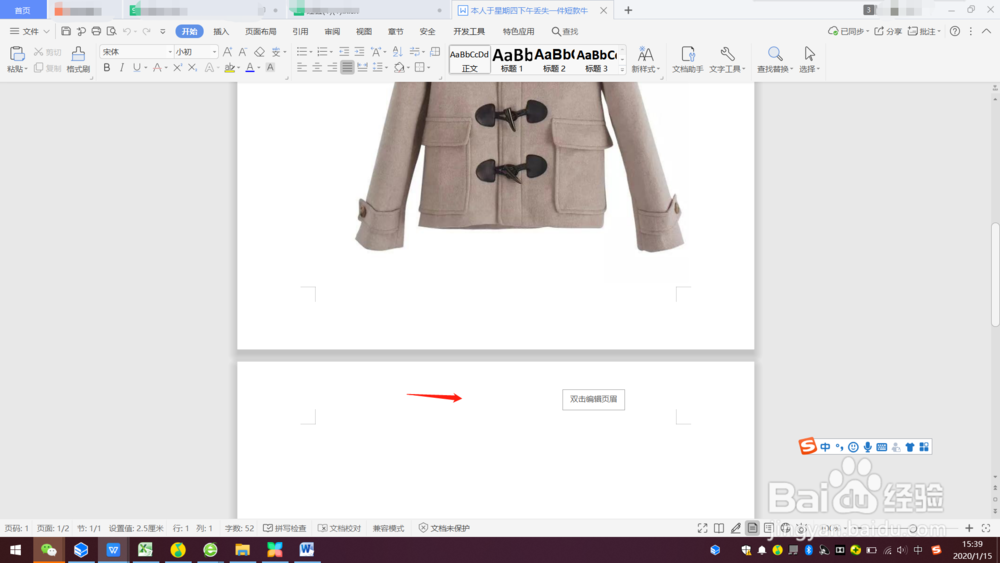Open Text Tools (文字工具) dropdown
The image size is (1000, 563).
click(727, 69)
